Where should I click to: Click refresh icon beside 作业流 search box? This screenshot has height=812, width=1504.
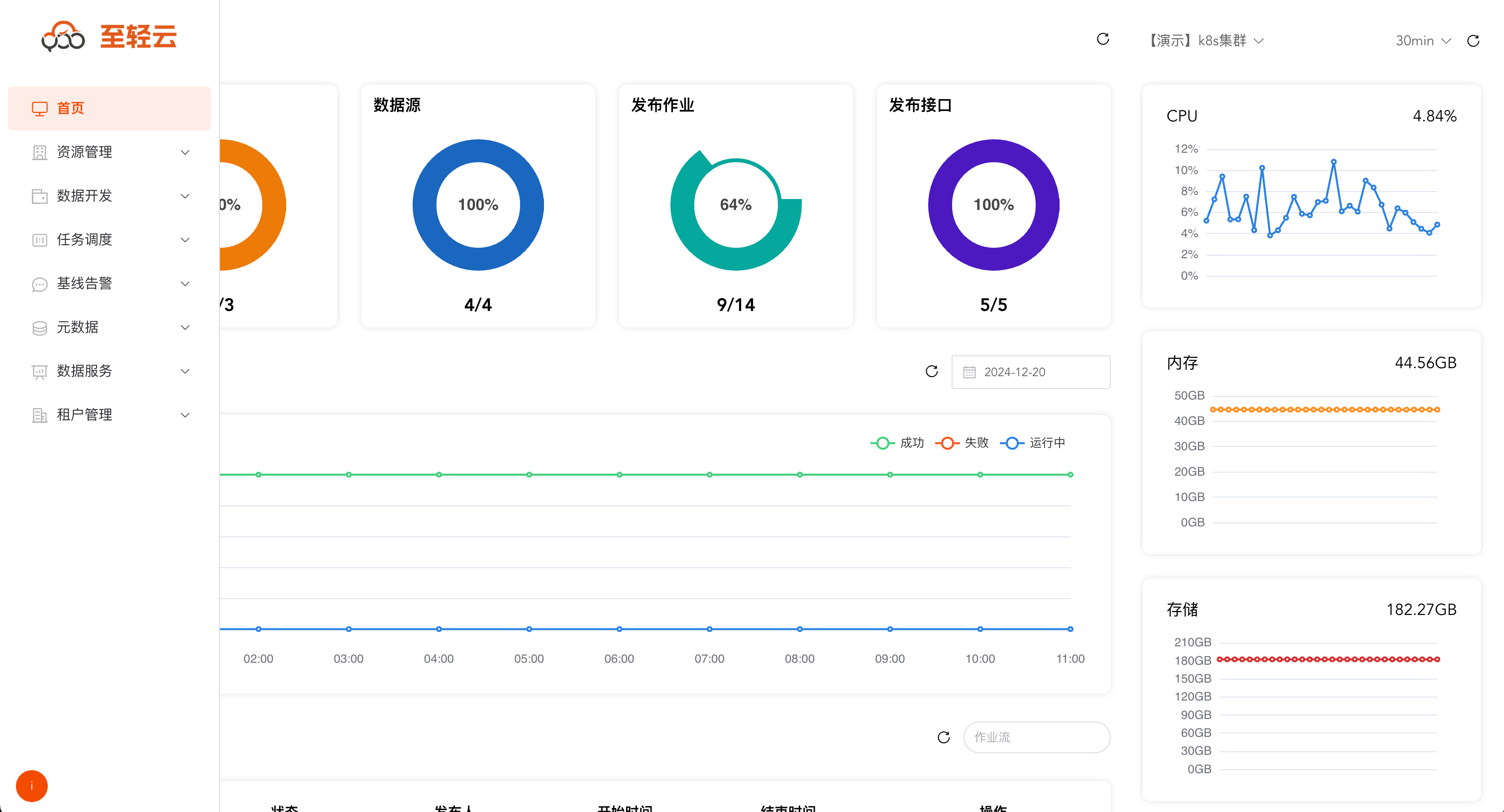[x=944, y=737]
